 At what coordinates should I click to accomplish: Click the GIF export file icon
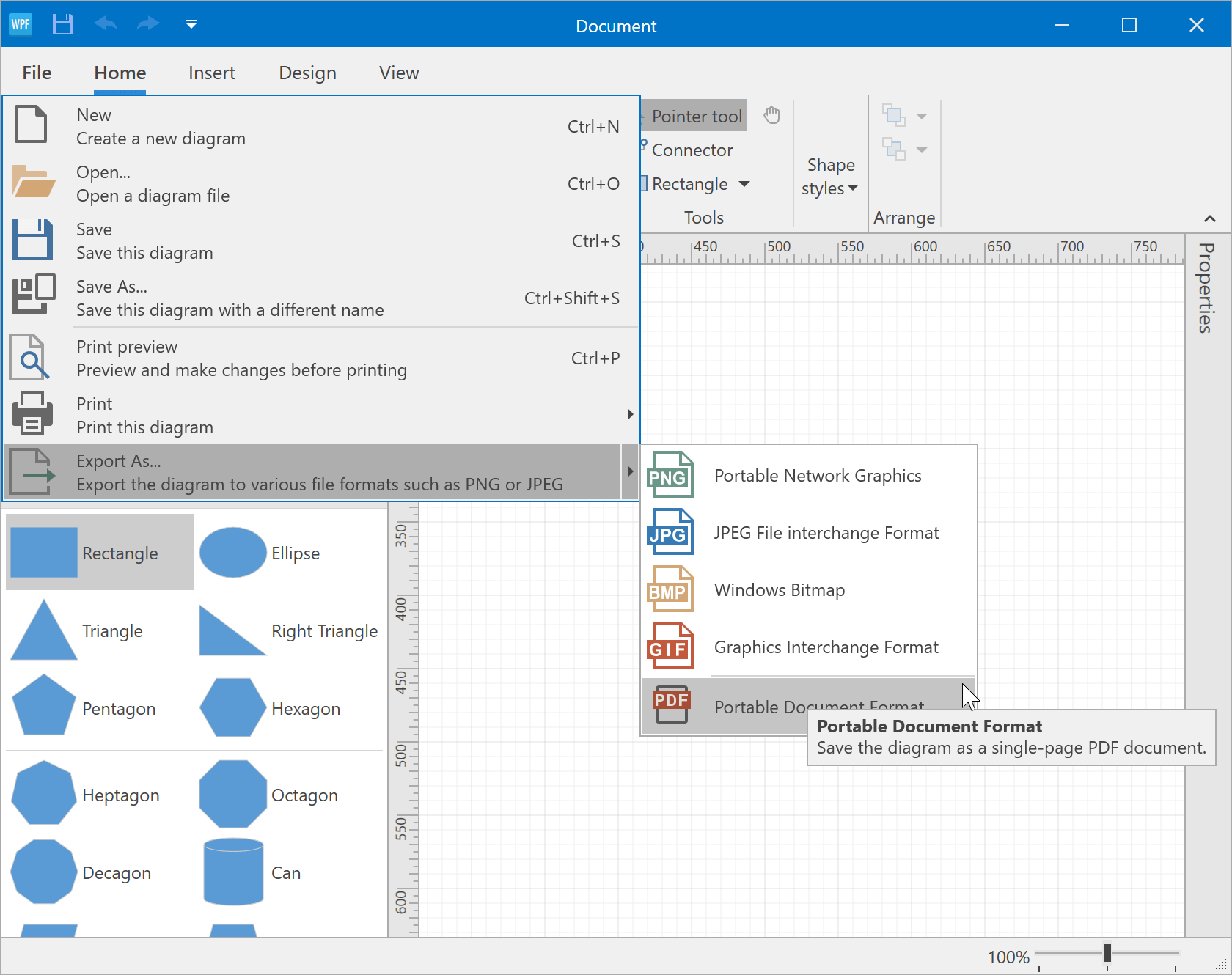670,647
